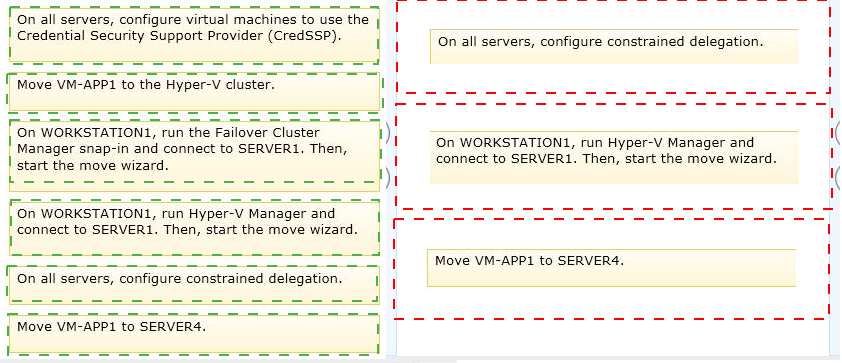Pick the Hyper-V Manager action in left list
Viewport: 842px width, 363px height.
[x=194, y=229]
